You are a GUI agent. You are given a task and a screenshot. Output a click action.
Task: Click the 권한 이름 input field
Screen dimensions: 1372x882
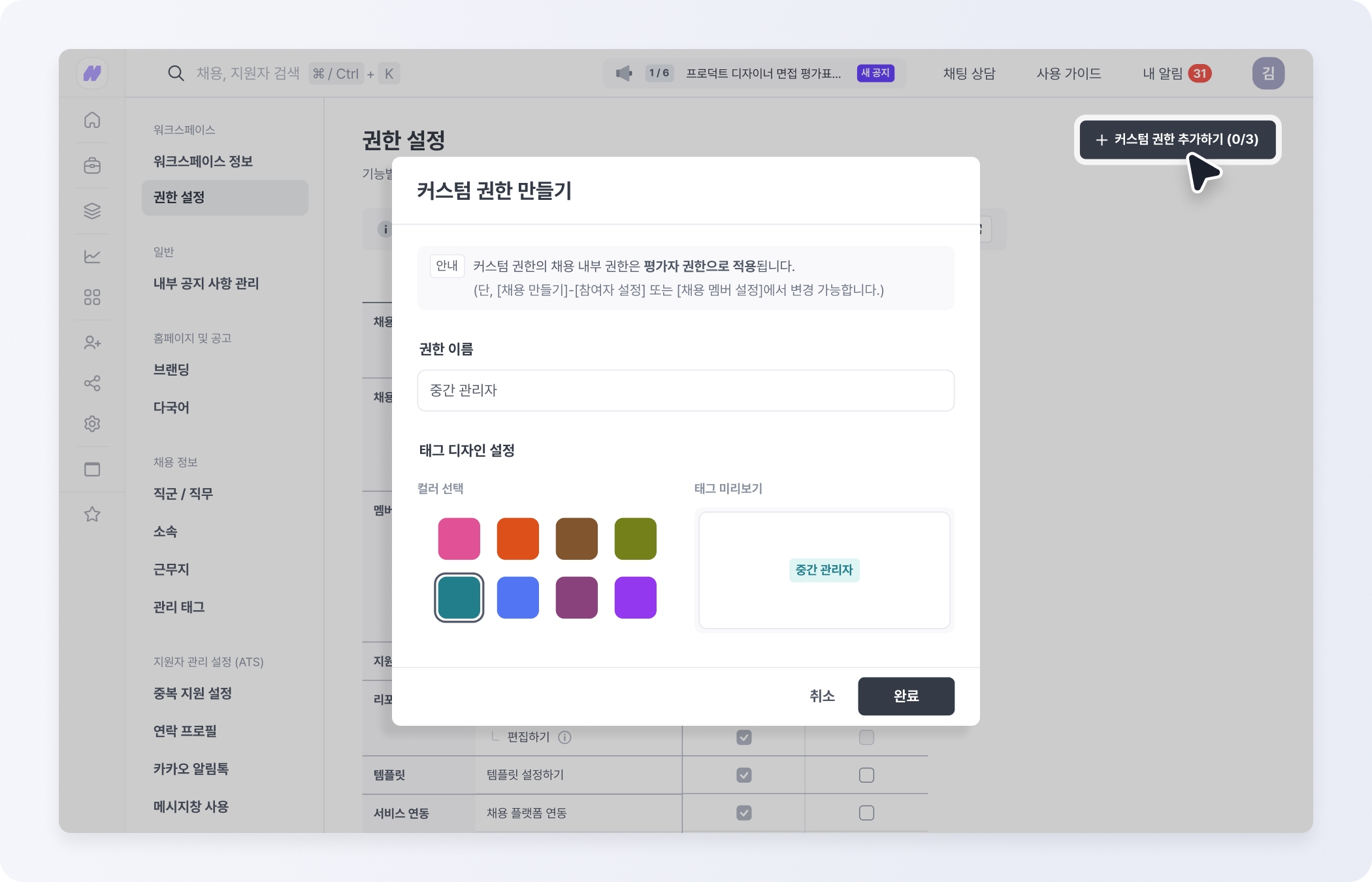(x=685, y=391)
